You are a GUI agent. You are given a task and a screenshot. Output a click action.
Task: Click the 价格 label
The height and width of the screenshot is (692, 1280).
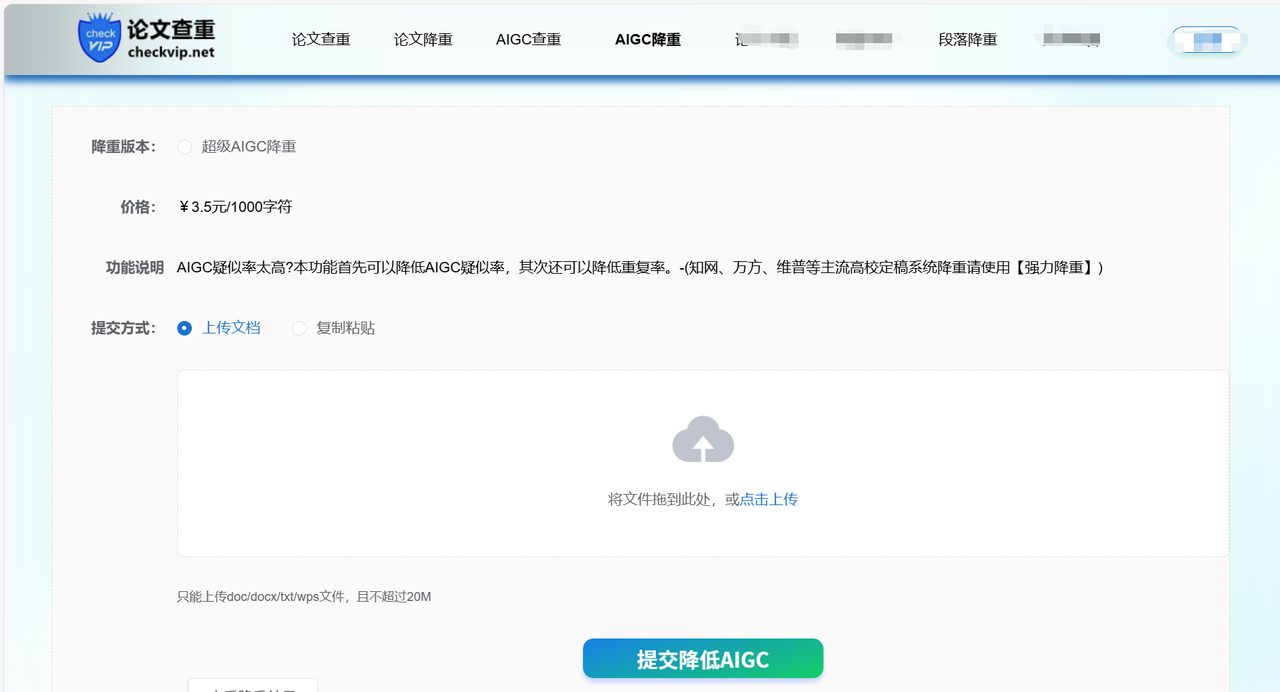pyautogui.click(x=138, y=207)
